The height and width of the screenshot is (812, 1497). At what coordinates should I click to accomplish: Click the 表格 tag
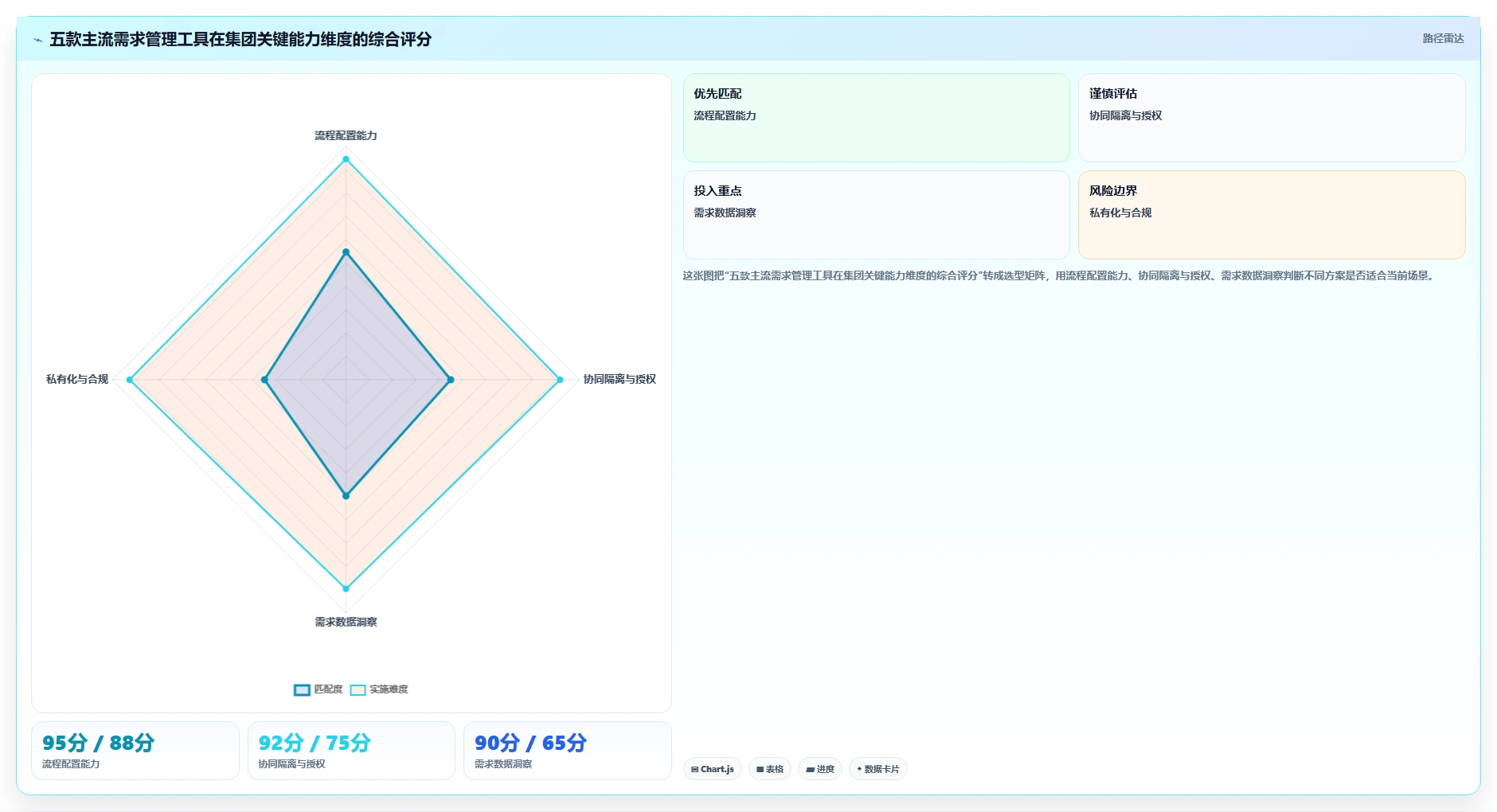770,769
